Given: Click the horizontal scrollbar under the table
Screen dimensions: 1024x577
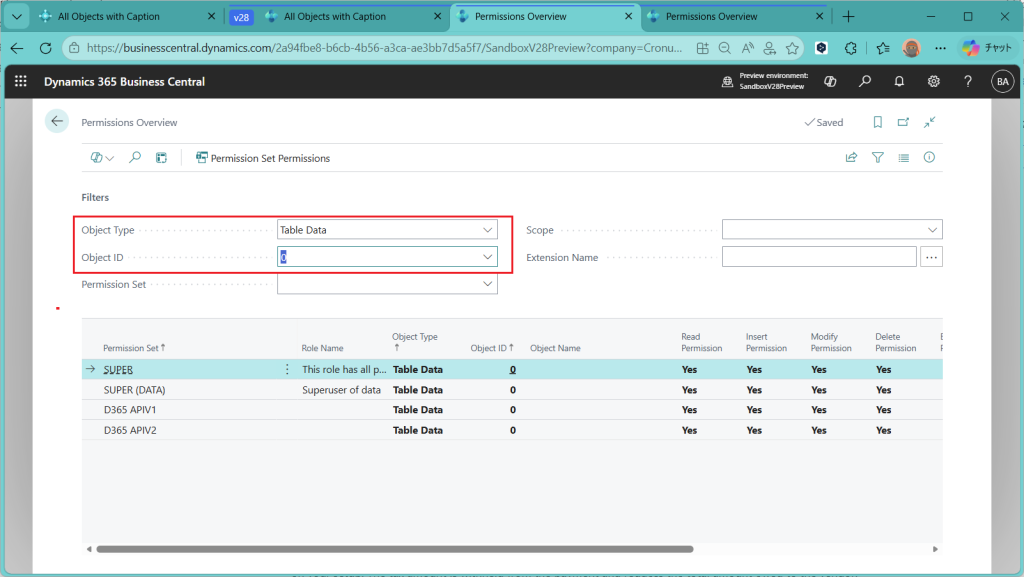Looking at the screenshot, I should tap(394, 549).
